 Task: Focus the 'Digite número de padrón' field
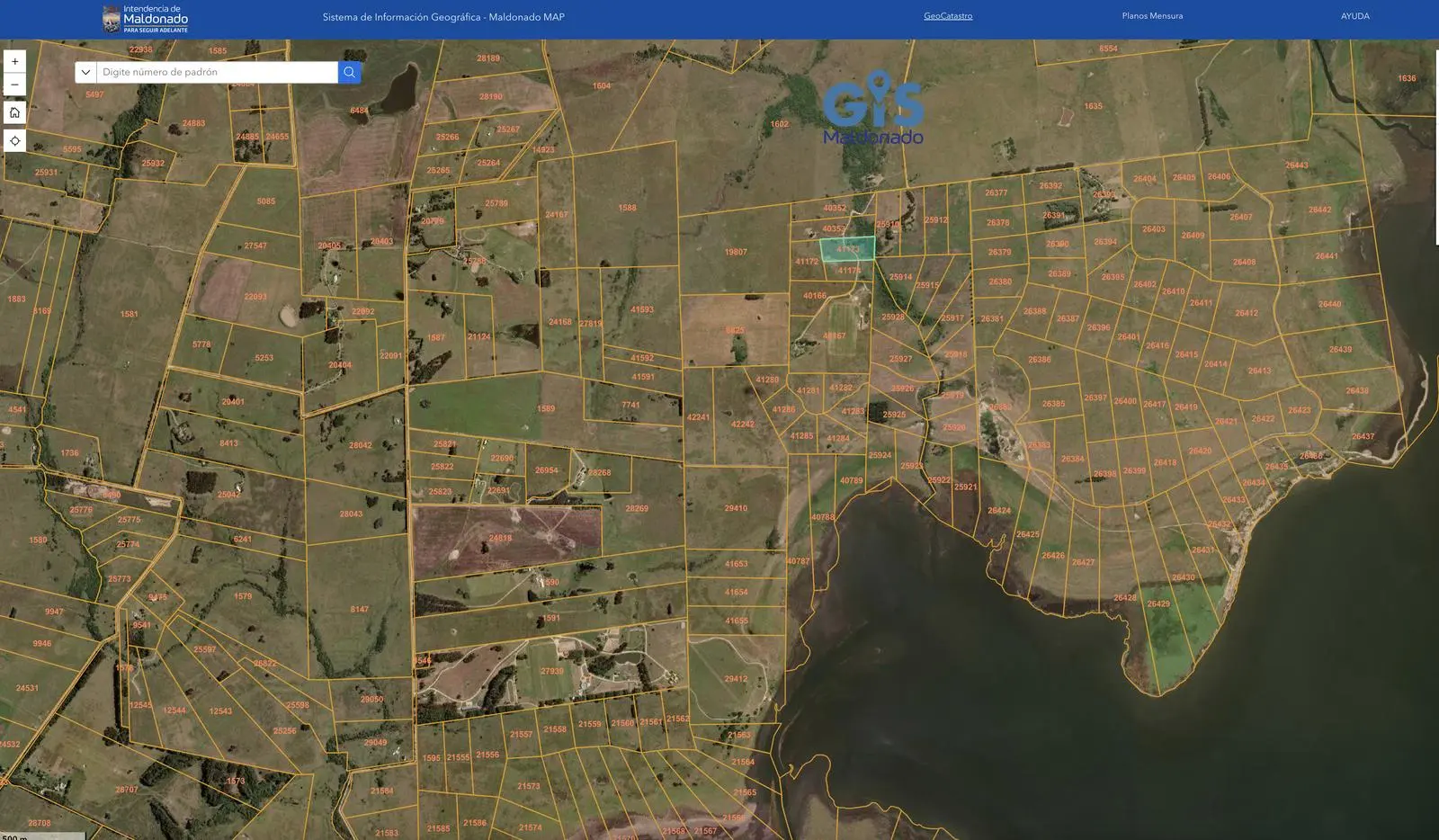[x=216, y=72]
